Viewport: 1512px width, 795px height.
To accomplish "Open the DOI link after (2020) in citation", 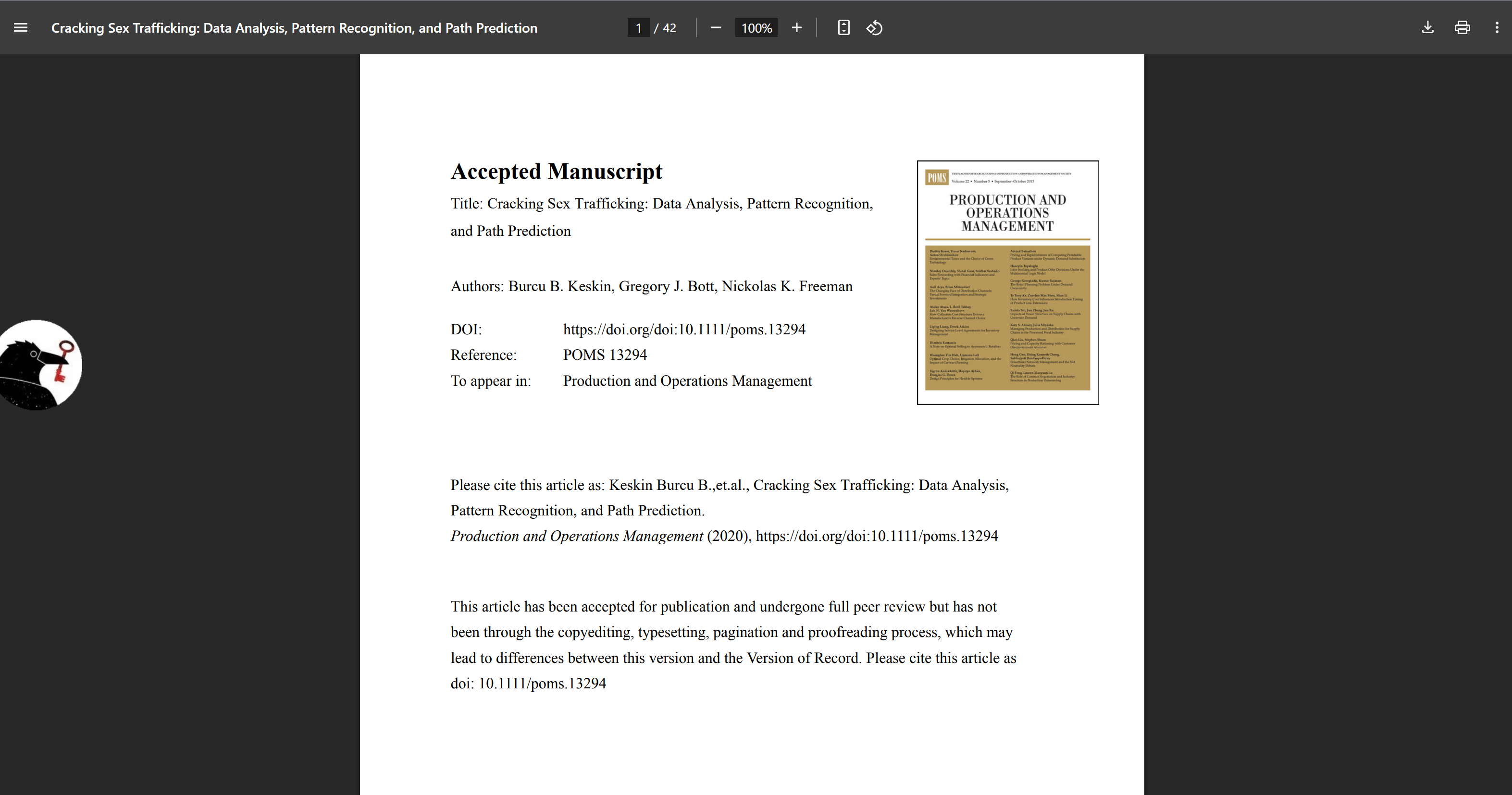I will point(876,536).
